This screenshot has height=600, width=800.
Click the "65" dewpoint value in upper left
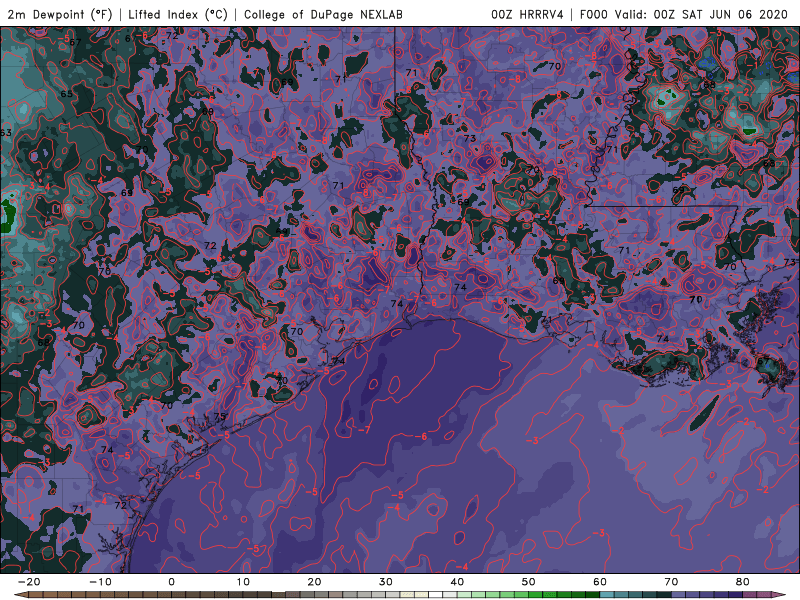(66, 94)
